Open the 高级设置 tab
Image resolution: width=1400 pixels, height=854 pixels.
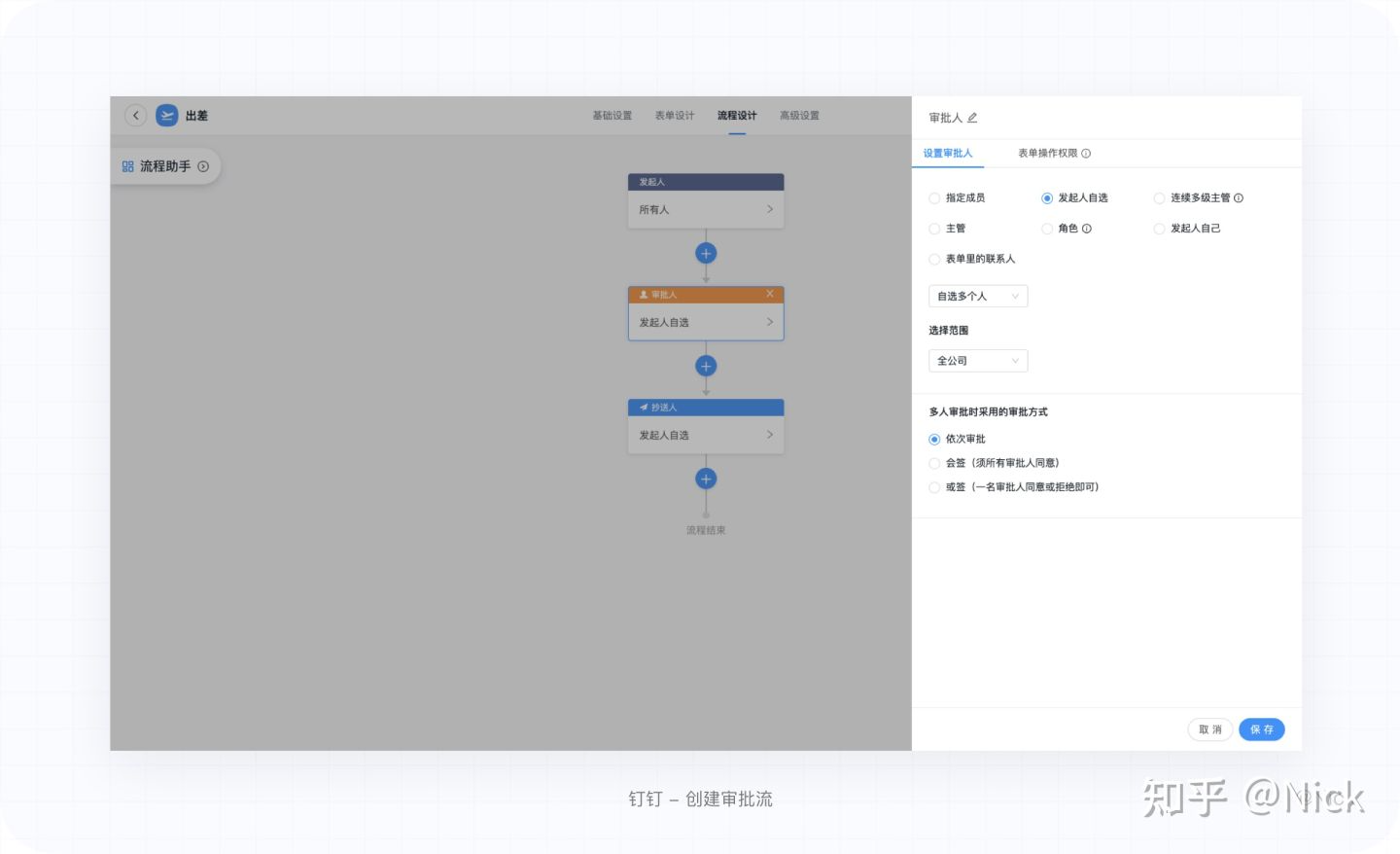[799, 116]
